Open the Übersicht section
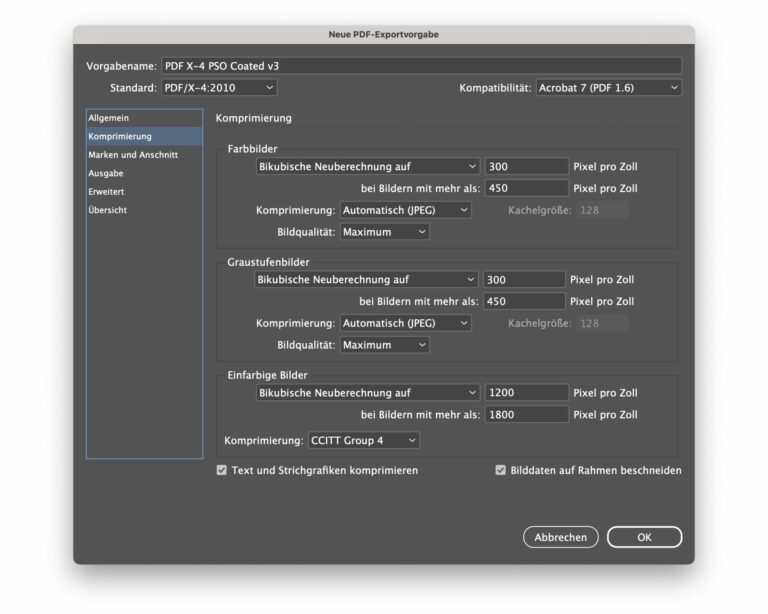The width and height of the screenshot is (768, 614). [144, 210]
